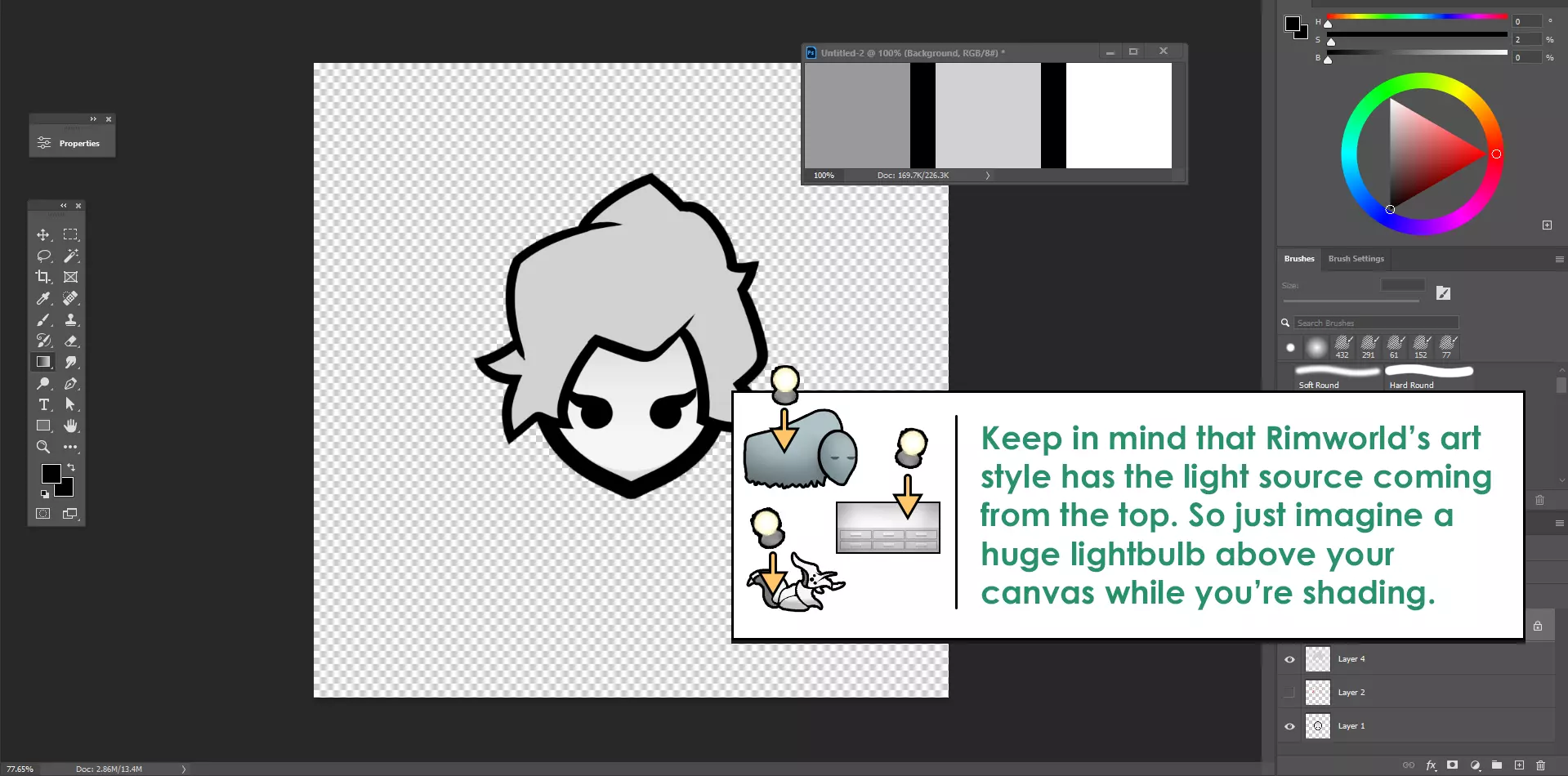Open the Edit Toolbar three-dots menu

point(71,448)
